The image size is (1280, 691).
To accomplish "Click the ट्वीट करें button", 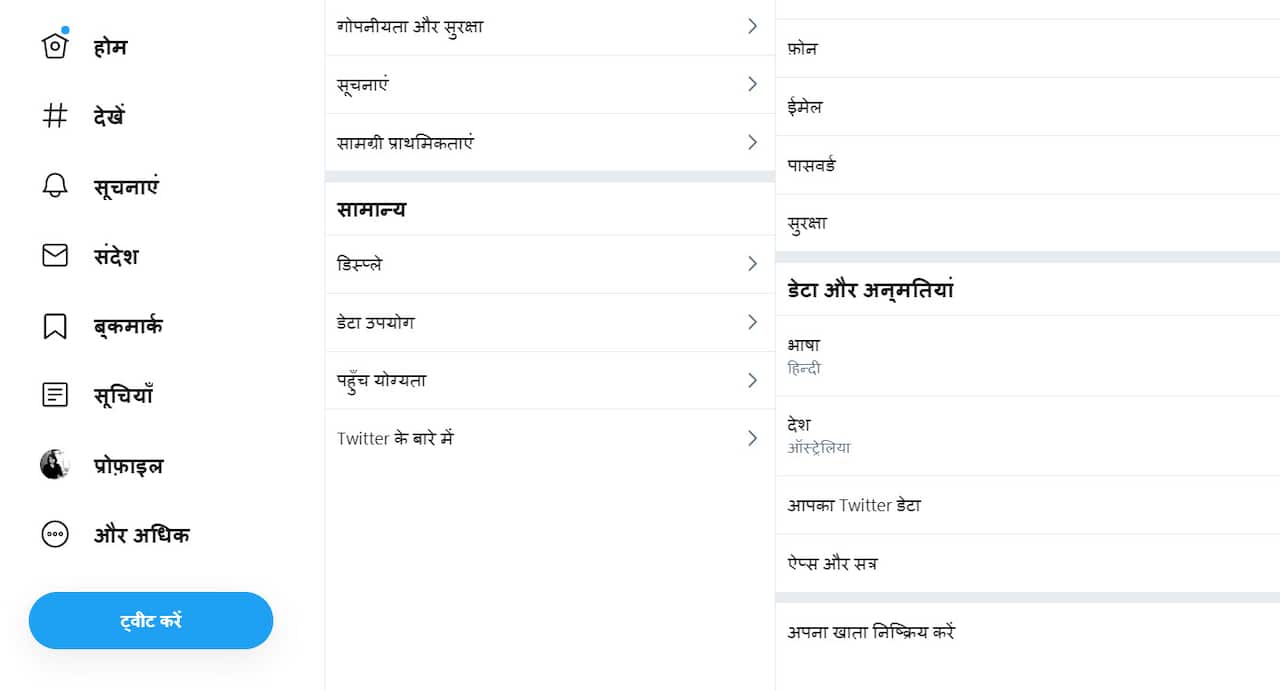I will point(150,620).
